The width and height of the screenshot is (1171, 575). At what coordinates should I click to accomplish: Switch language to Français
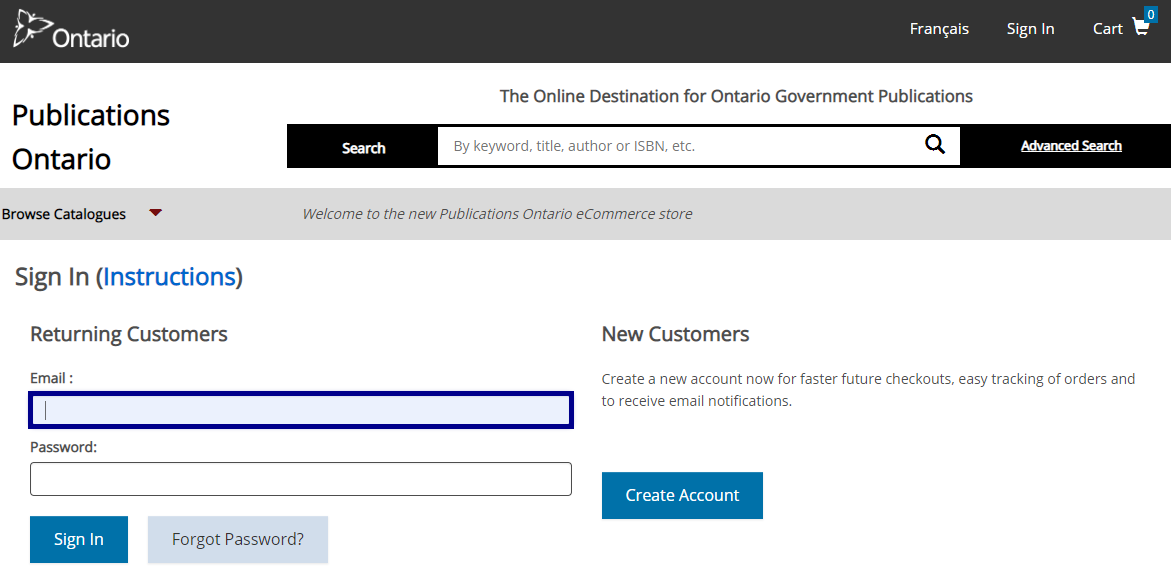coord(939,29)
